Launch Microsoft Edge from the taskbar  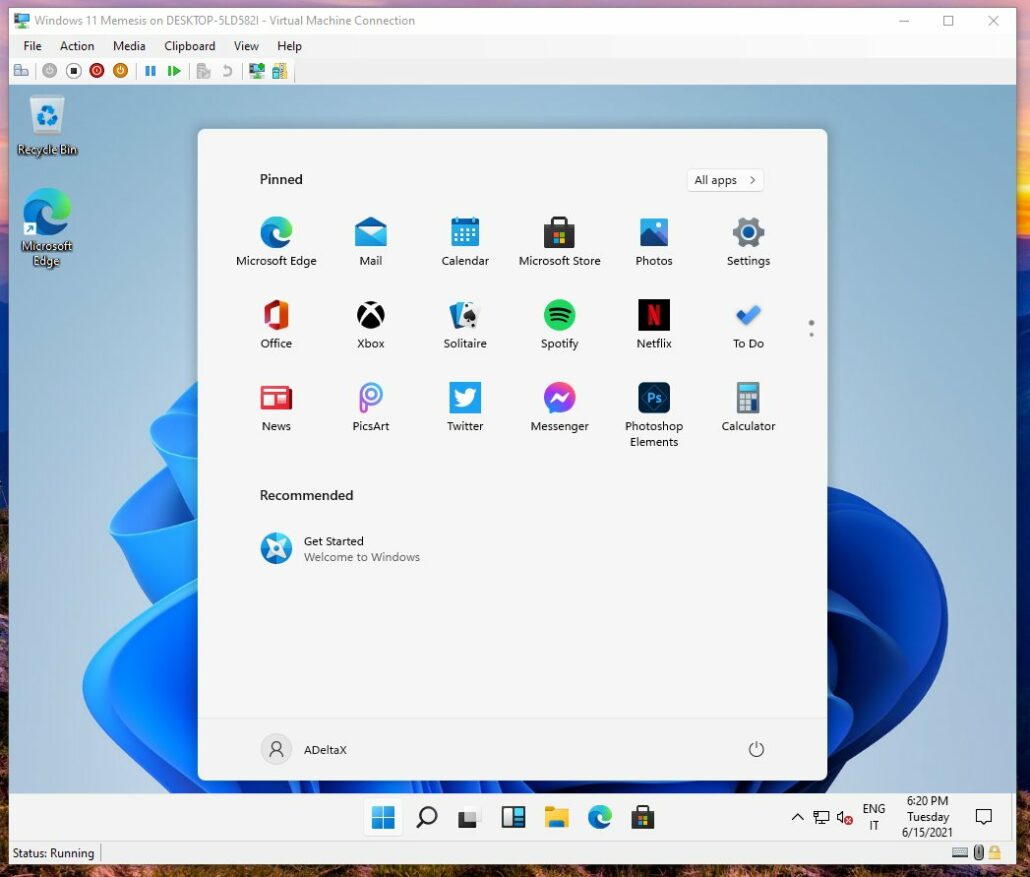598,817
